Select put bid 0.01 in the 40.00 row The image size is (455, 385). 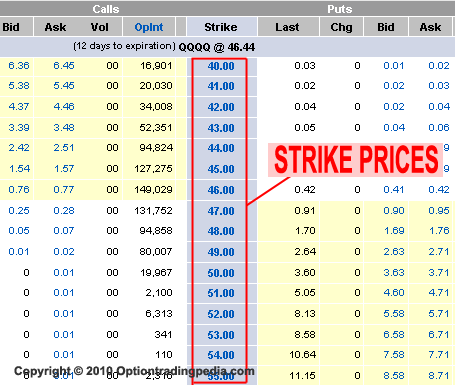(394, 66)
